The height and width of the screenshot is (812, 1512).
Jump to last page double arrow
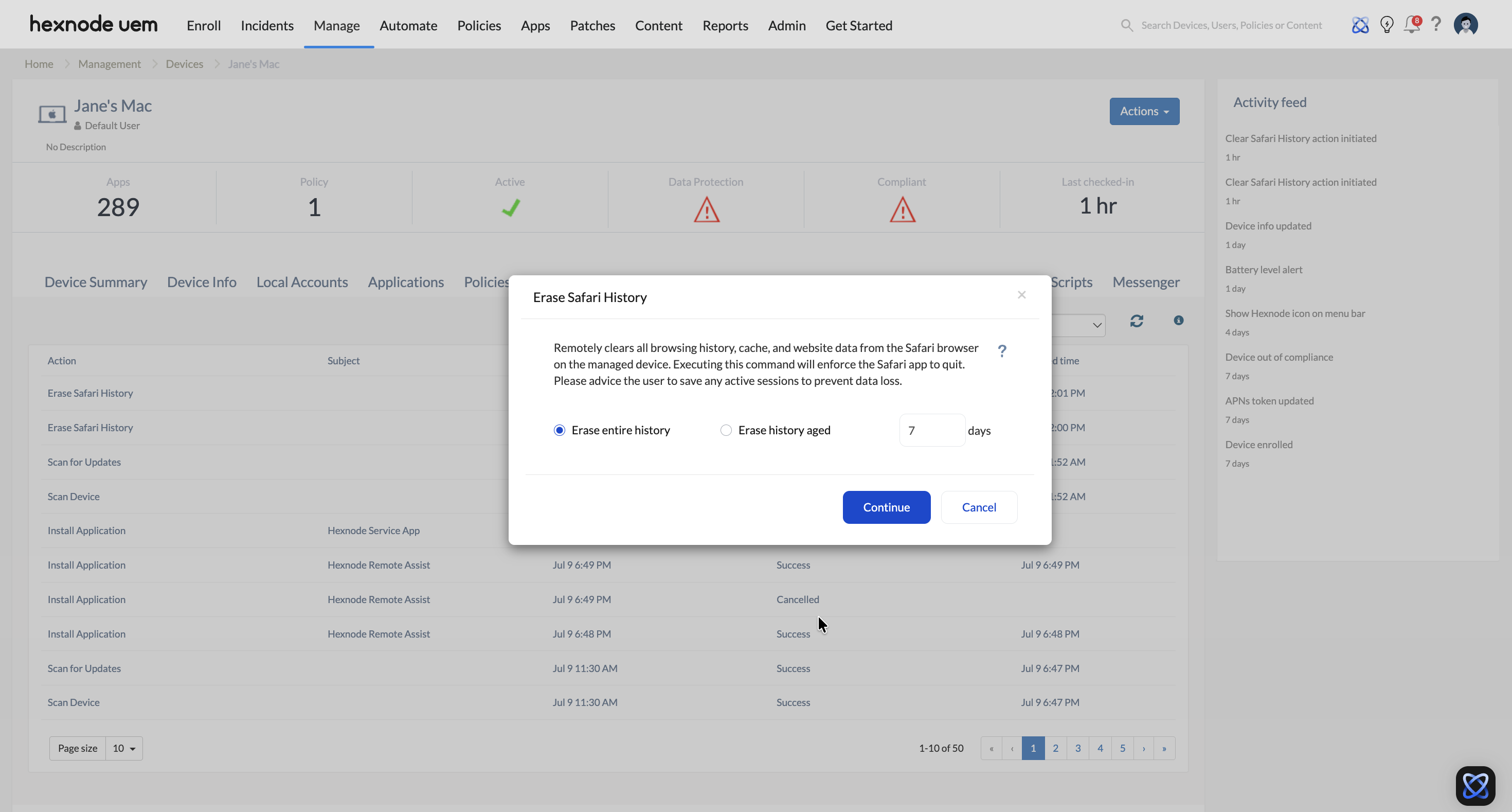(x=1164, y=748)
